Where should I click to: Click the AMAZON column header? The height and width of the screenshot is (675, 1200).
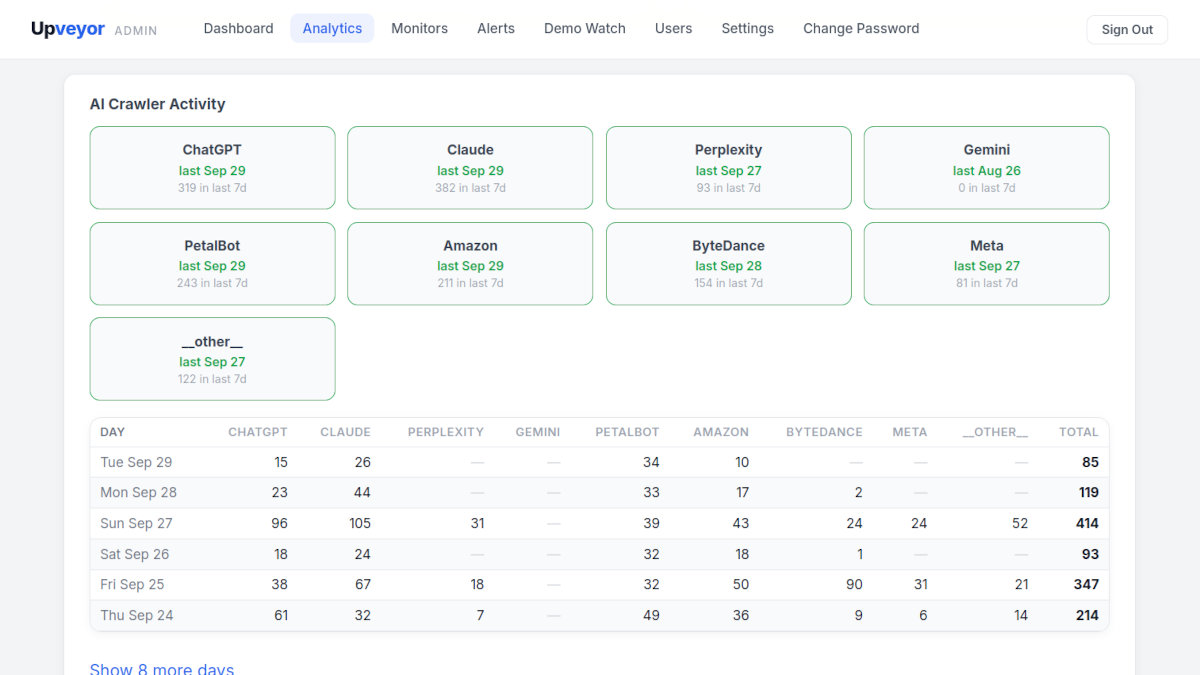721,432
